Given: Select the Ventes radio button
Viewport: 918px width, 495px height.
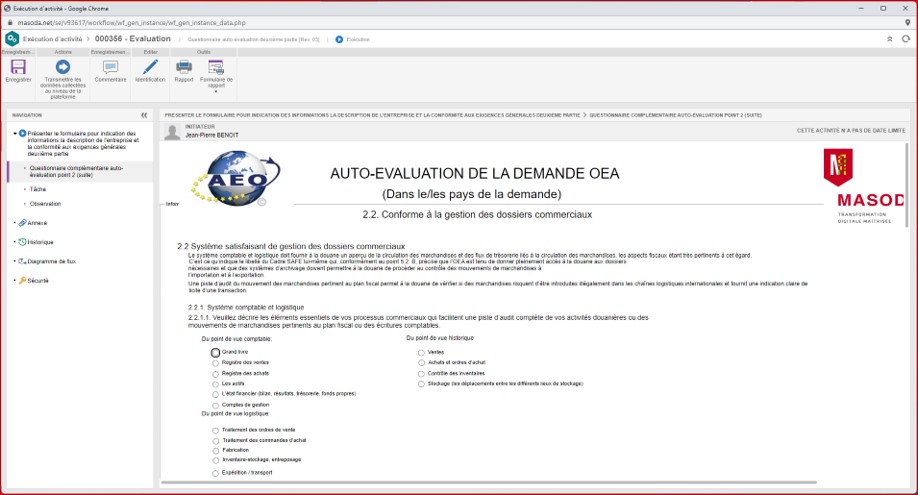Looking at the screenshot, I should coord(421,353).
